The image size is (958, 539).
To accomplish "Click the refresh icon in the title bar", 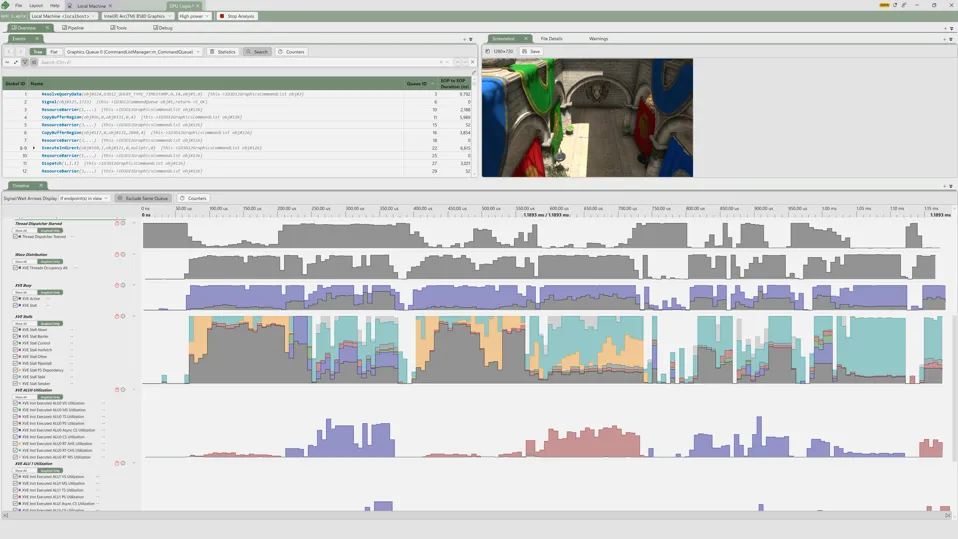I will coord(895,5).
